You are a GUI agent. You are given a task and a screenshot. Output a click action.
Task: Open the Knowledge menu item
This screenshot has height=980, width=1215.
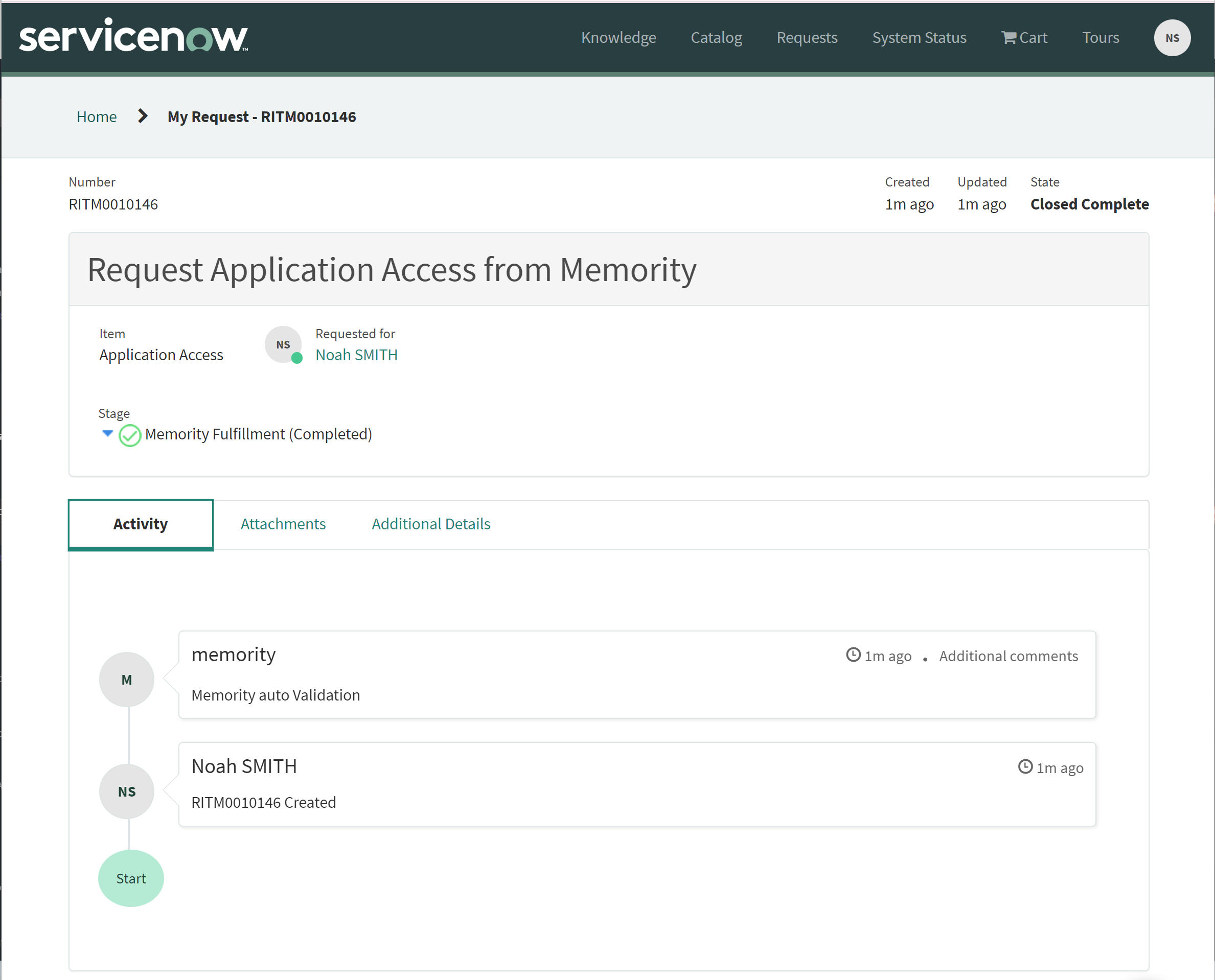pos(618,38)
